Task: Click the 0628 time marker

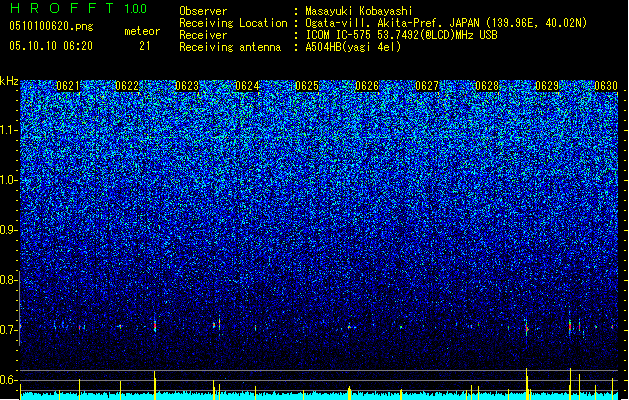Action: pyautogui.click(x=487, y=86)
